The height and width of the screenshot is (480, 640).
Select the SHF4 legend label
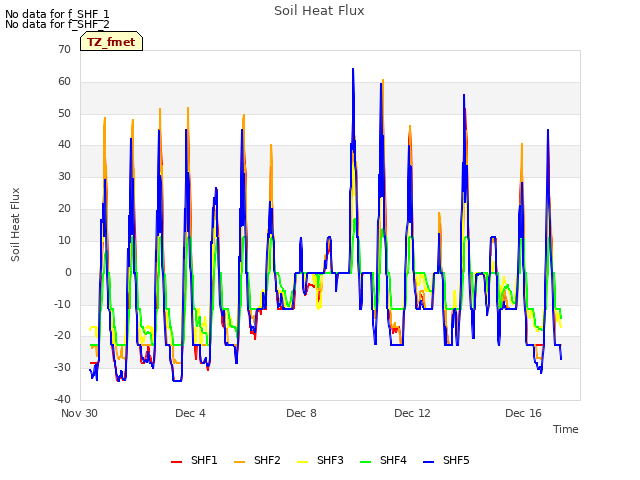click(393, 460)
